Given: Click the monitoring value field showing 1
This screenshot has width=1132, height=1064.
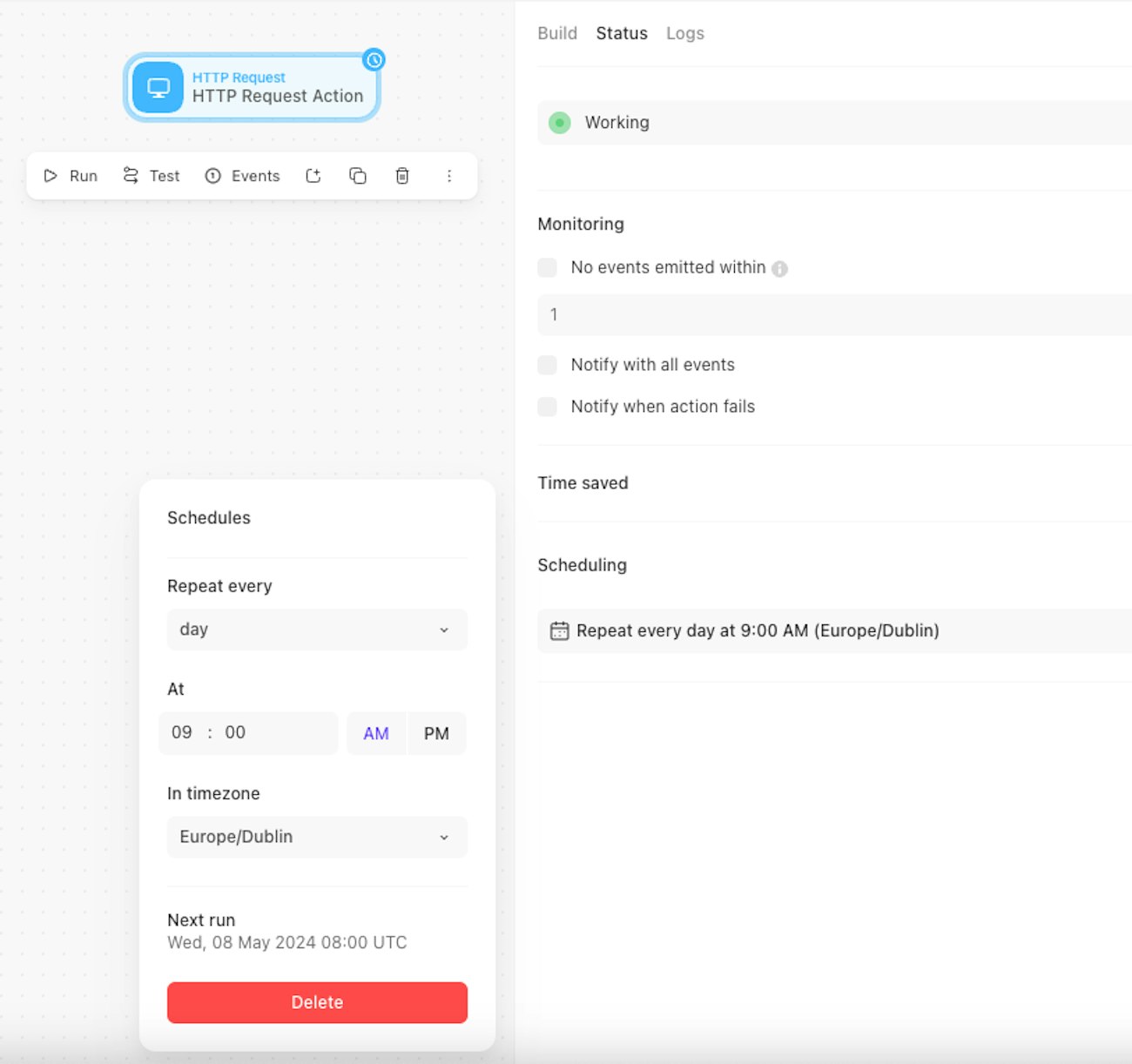Looking at the screenshot, I should click(x=834, y=314).
